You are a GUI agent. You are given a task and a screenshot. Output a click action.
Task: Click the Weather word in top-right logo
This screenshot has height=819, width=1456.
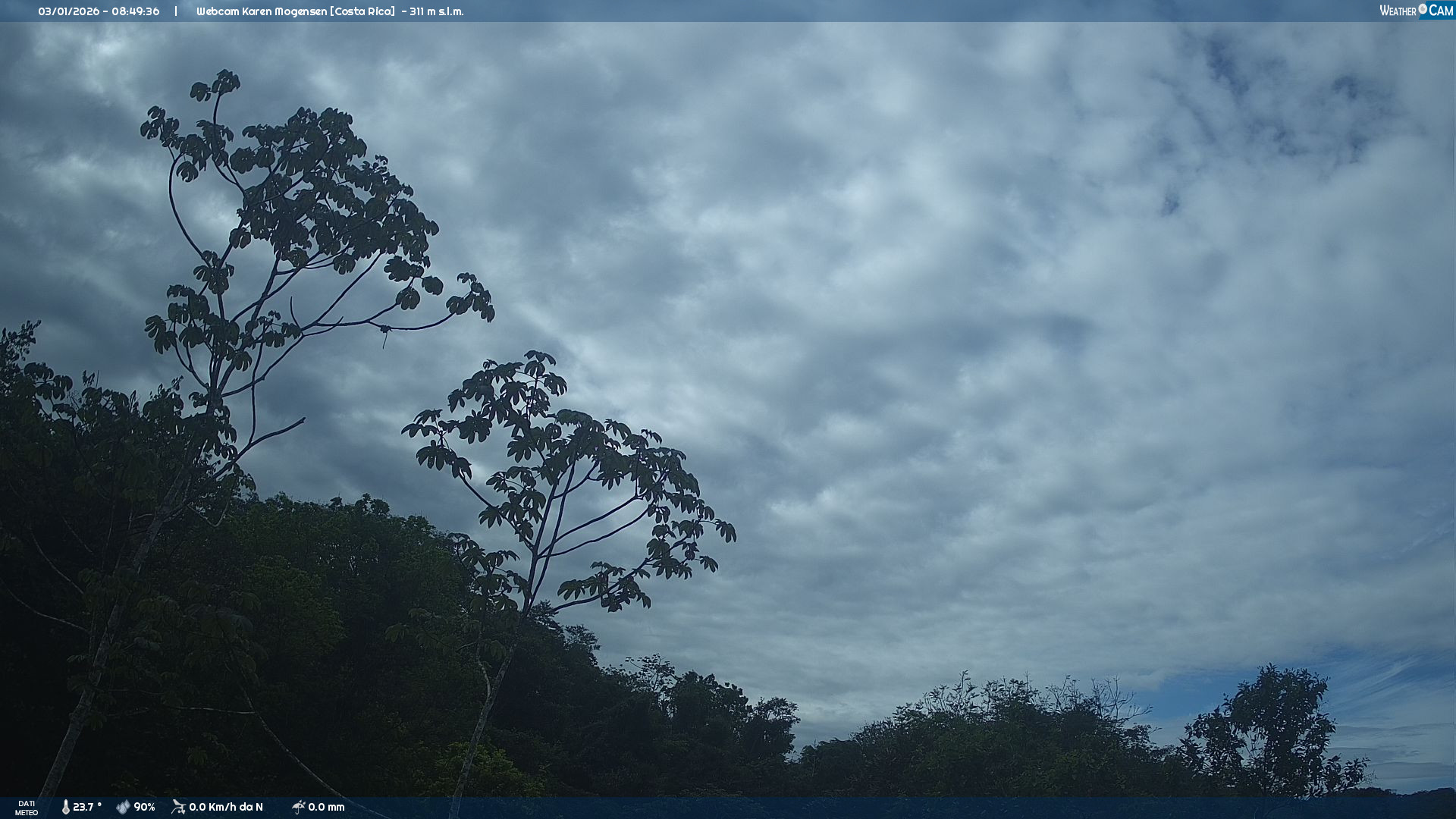(x=1398, y=11)
